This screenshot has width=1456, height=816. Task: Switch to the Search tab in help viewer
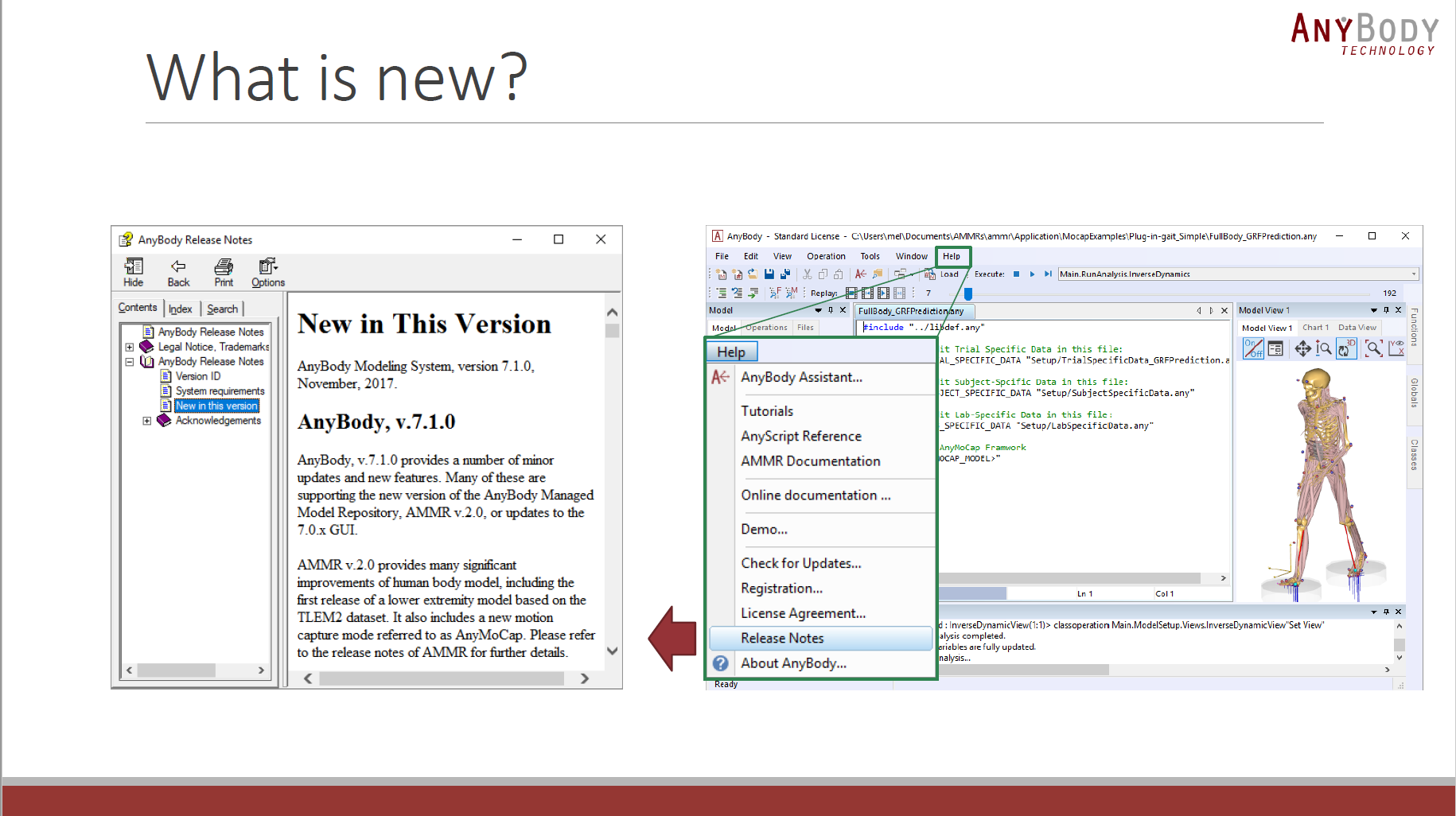(x=223, y=309)
